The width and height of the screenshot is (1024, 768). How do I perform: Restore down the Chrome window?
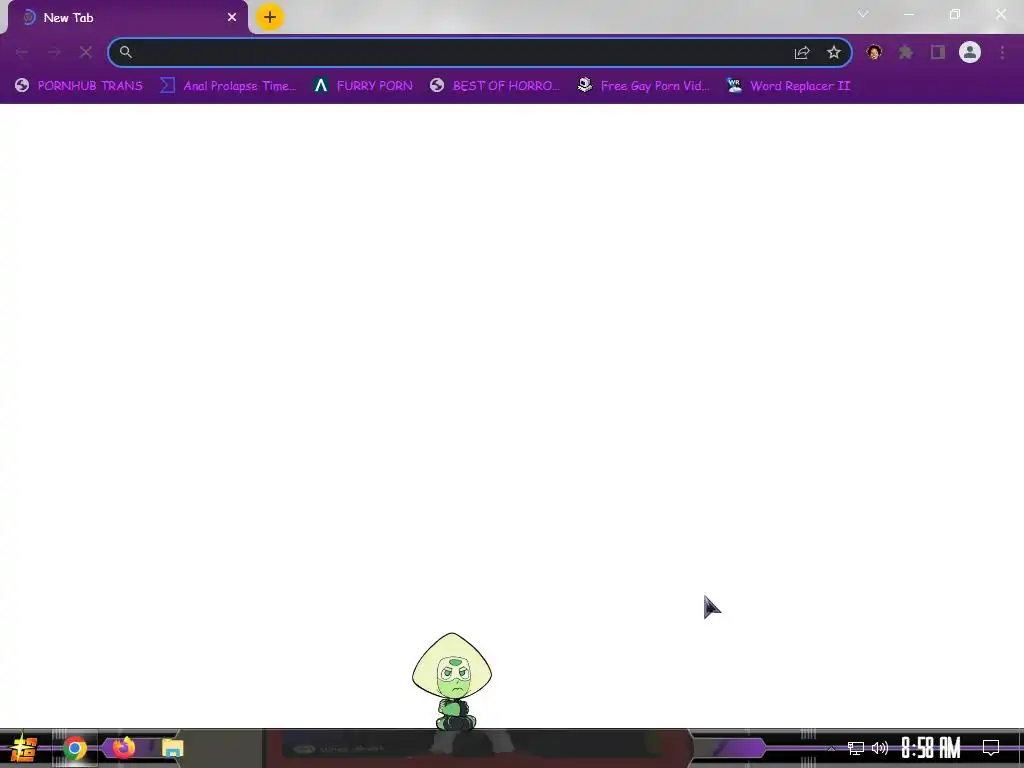tap(955, 14)
